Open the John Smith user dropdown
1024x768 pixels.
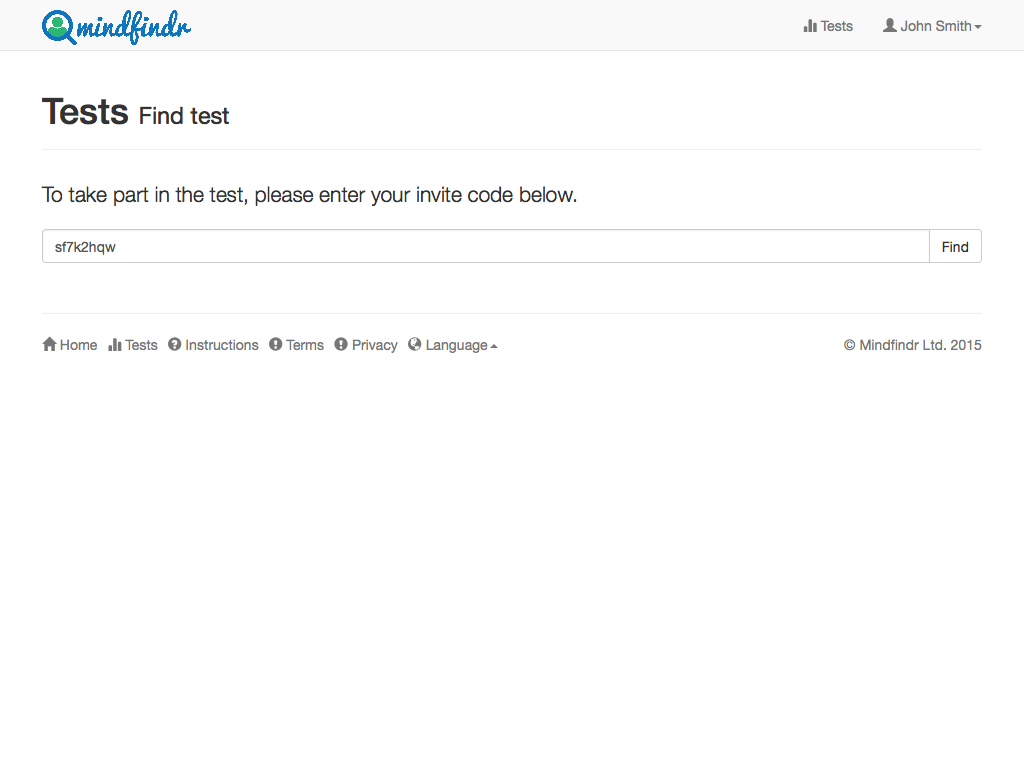click(932, 26)
